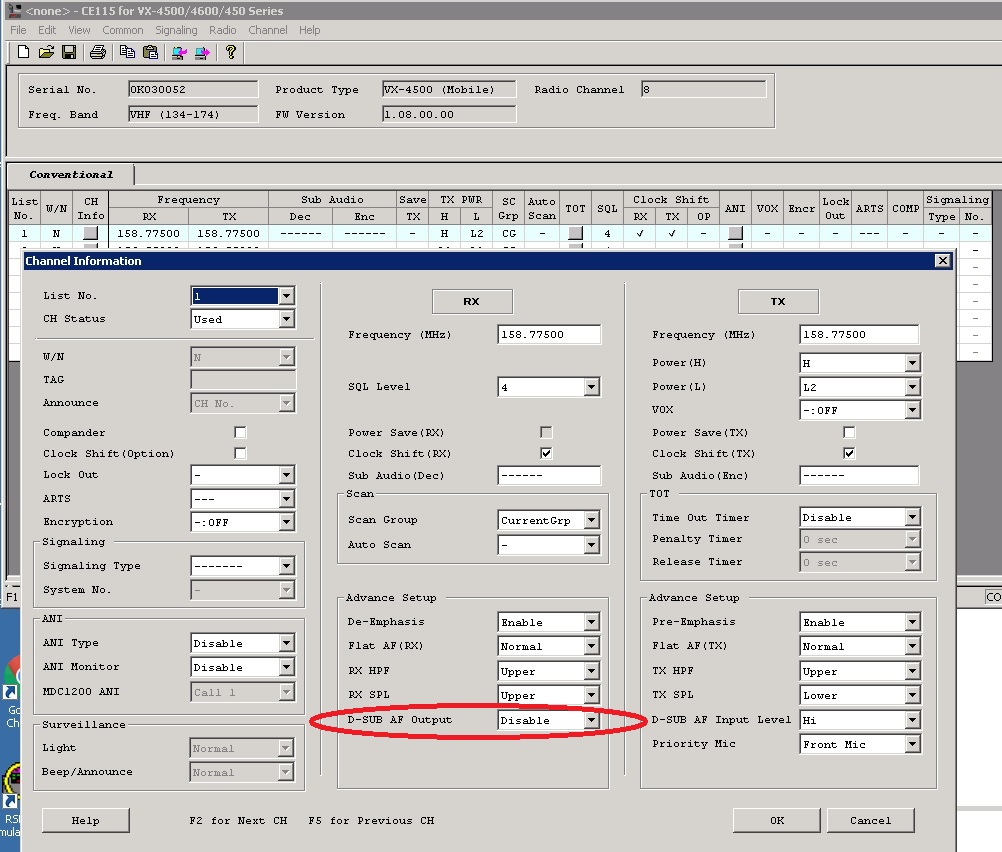Click the RX header button
The image size is (1002, 852).
click(x=472, y=302)
